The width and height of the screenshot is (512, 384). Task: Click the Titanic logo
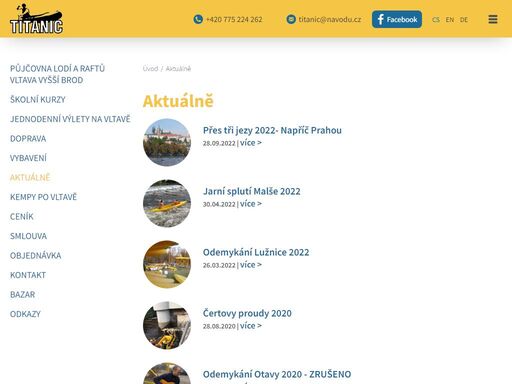click(x=36, y=19)
